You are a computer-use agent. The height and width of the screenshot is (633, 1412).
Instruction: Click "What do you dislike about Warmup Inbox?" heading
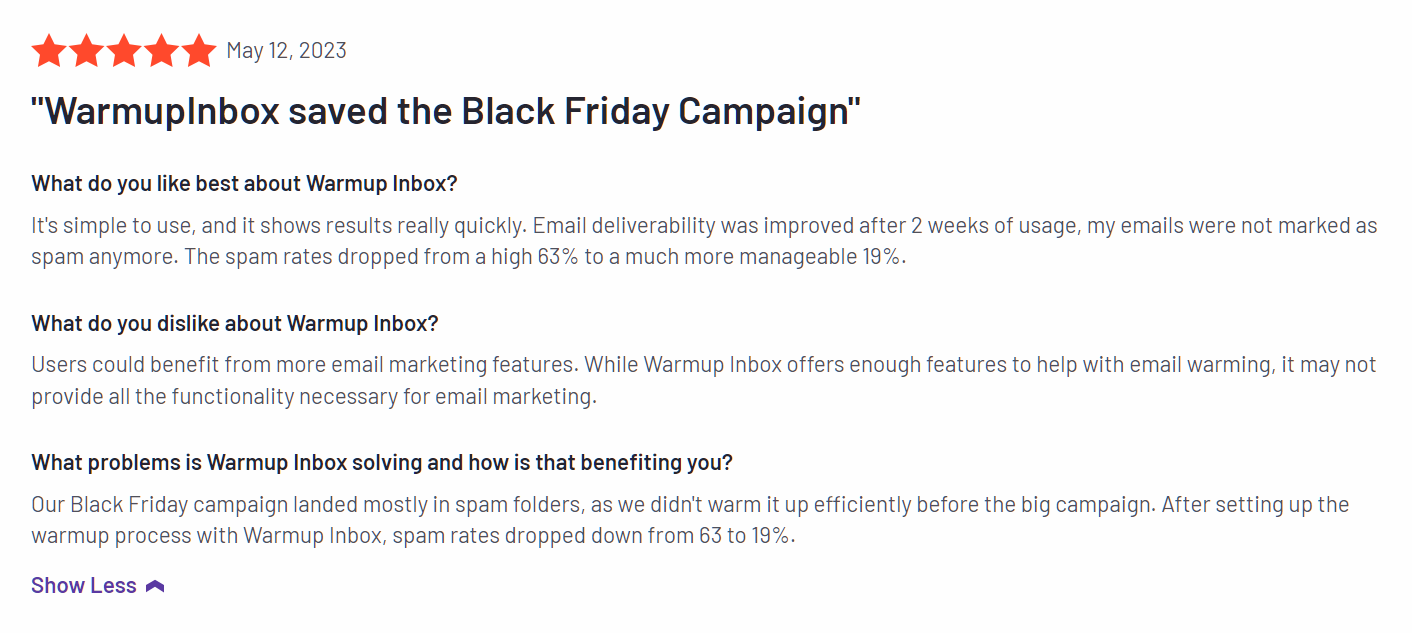click(x=235, y=324)
